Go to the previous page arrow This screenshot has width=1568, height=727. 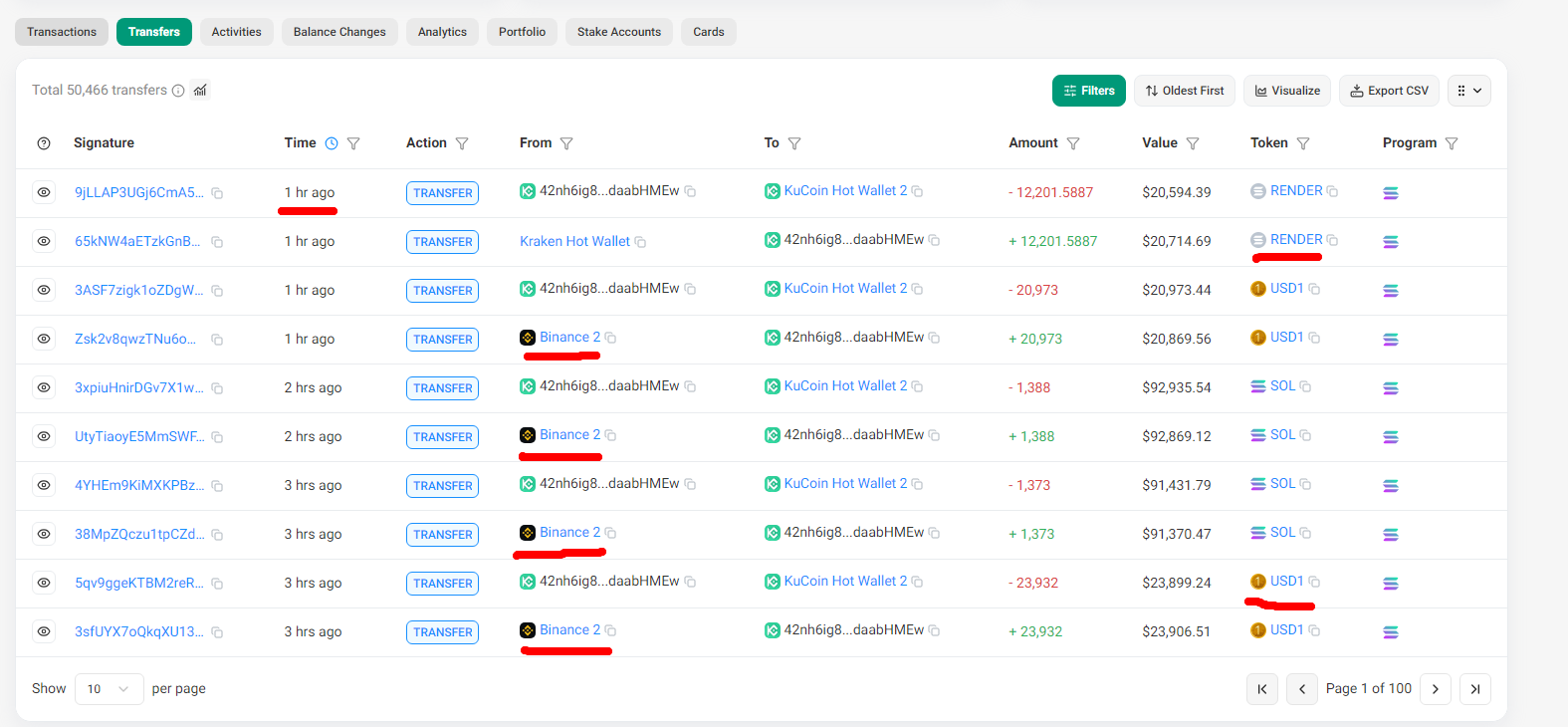[x=1302, y=689]
